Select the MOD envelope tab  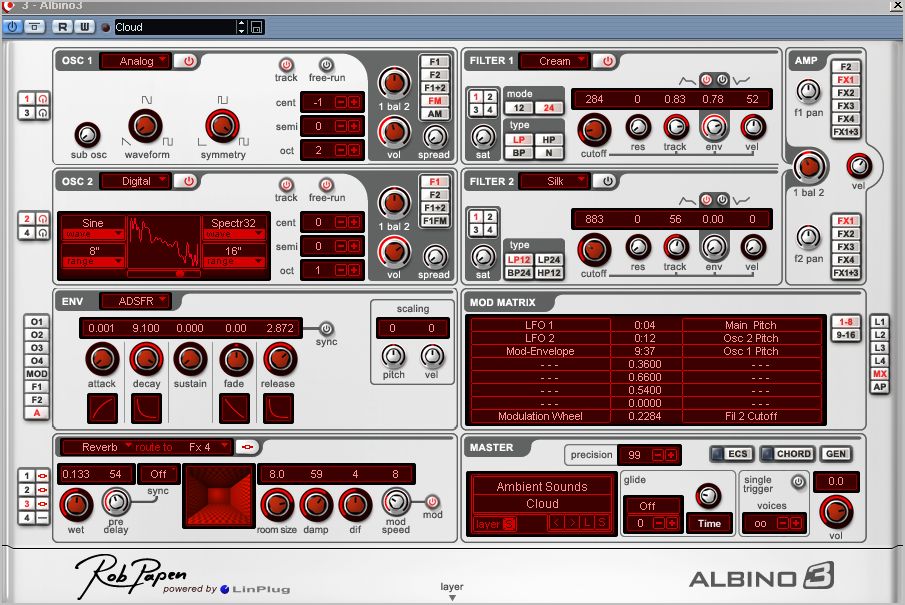coord(36,374)
